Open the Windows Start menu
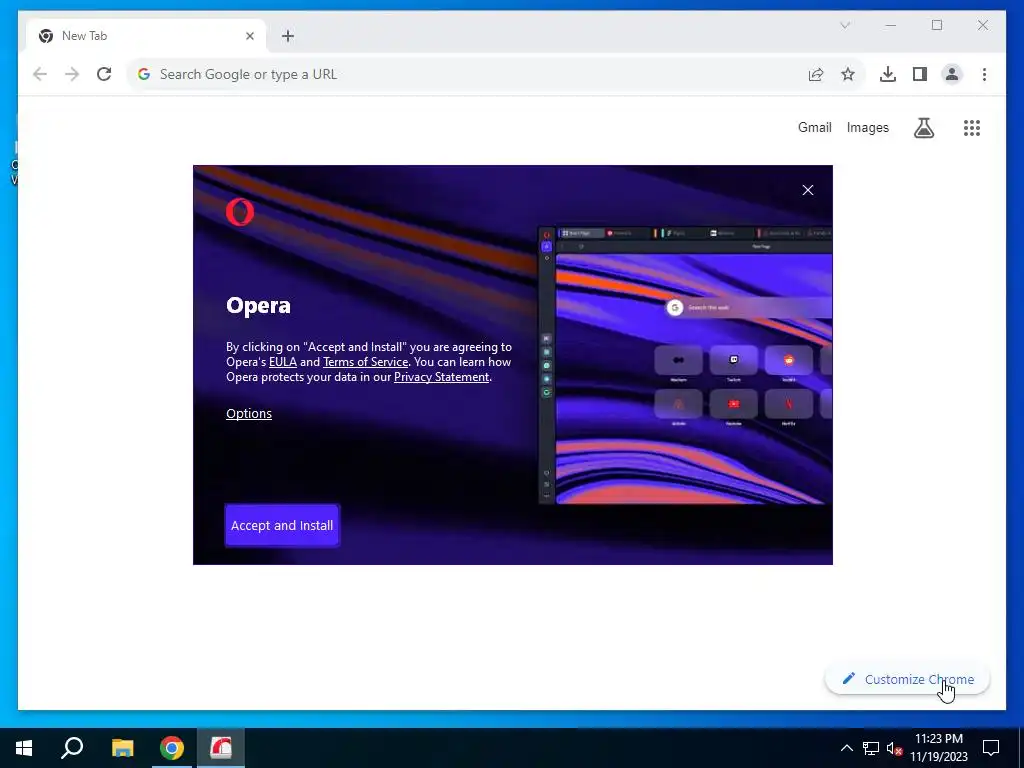Screen dimensions: 1024x768 point(24,748)
